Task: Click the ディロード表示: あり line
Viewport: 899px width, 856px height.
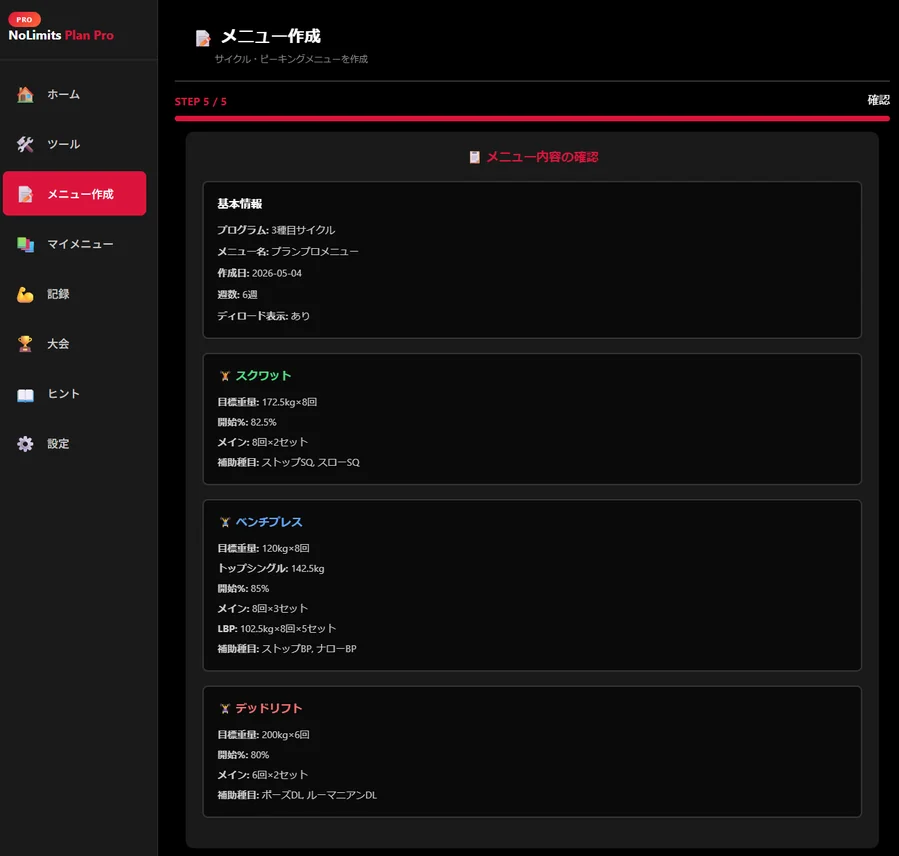Action: [263, 316]
